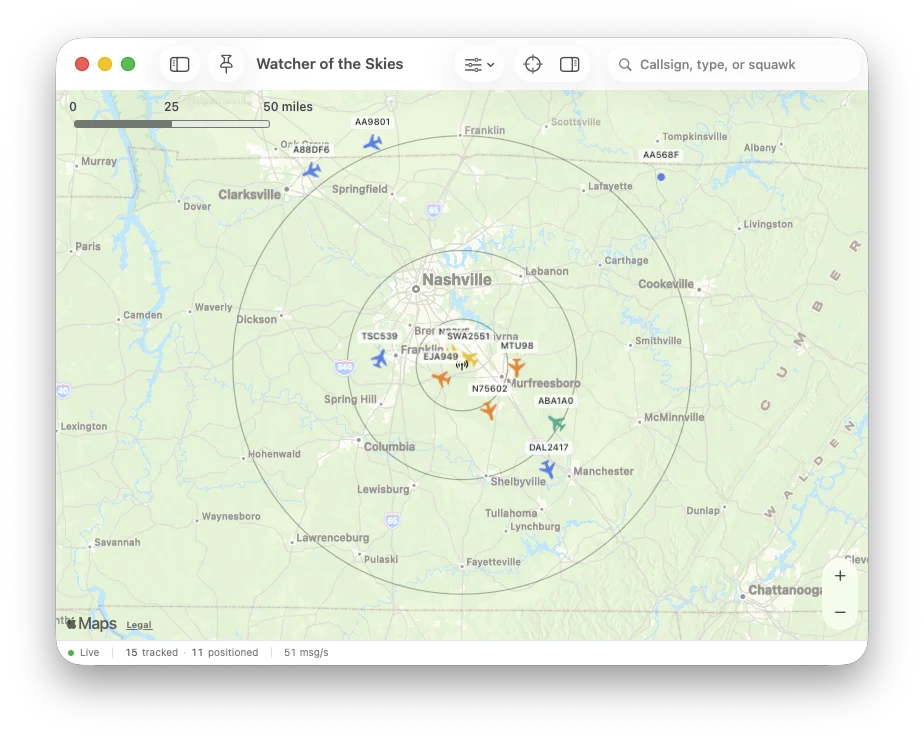Enter full screen with green button
Screen dimensions: 924x739
[128, 64]
